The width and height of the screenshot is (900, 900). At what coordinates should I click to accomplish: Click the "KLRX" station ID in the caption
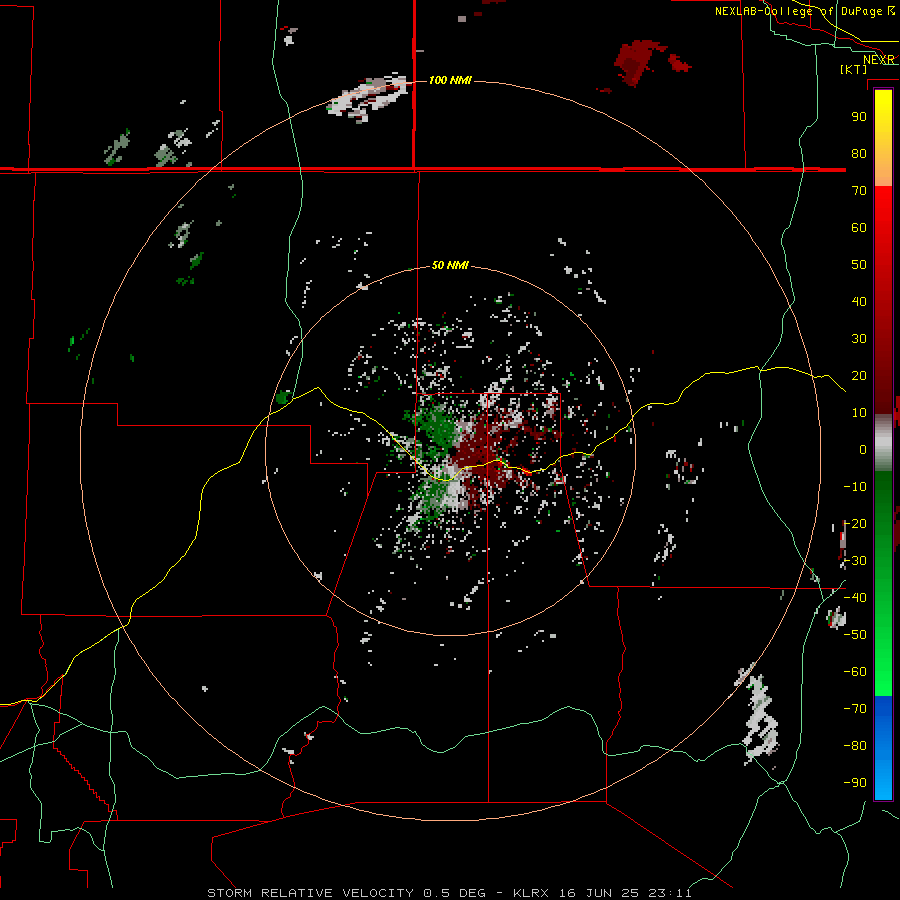(530, 893)
